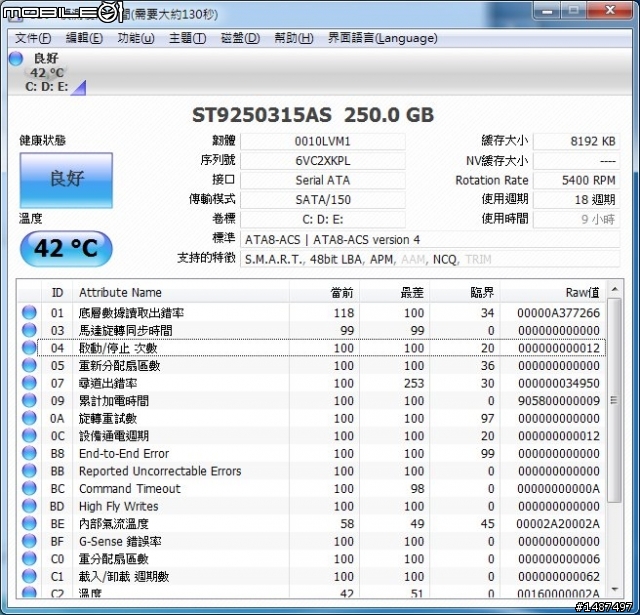Click the status orb for Reported Uncorrectable Errors
The width and height of the screenshot is (640, 615).
click(29, 471)
